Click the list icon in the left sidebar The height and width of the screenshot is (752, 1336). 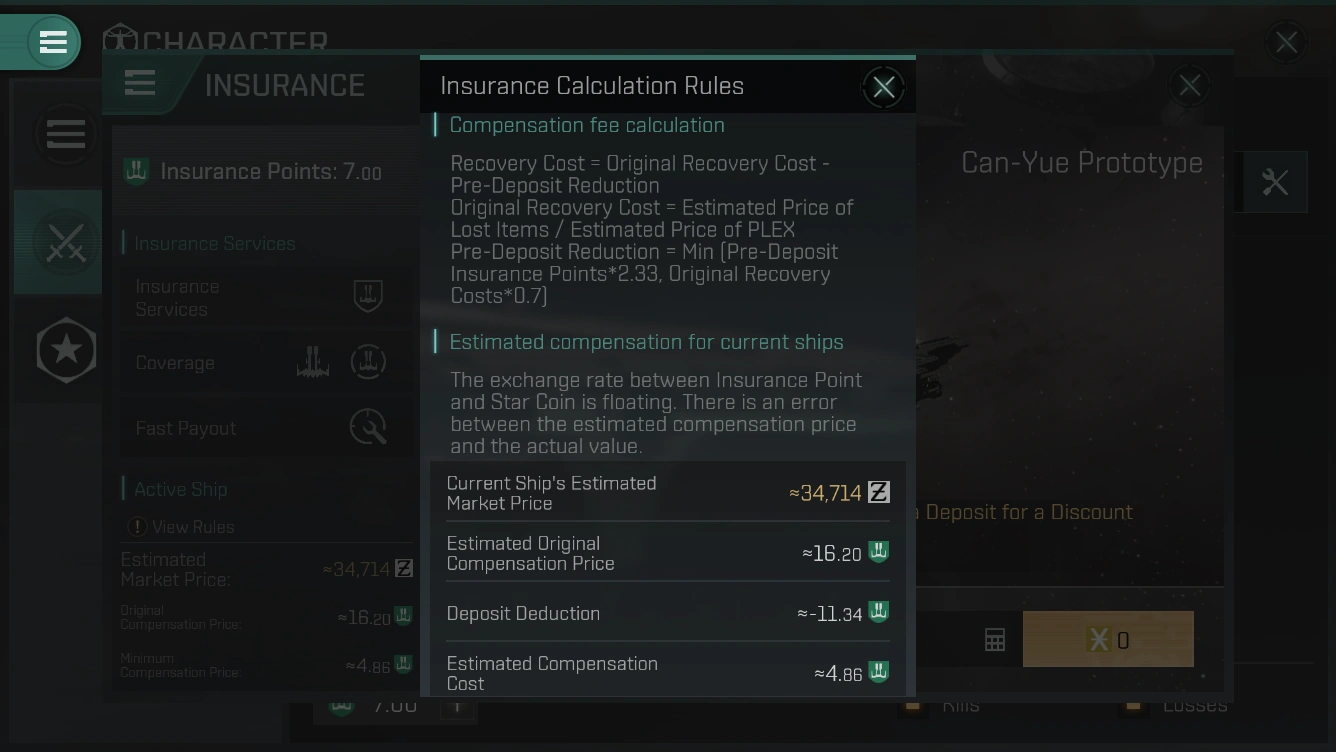point(66,134)
